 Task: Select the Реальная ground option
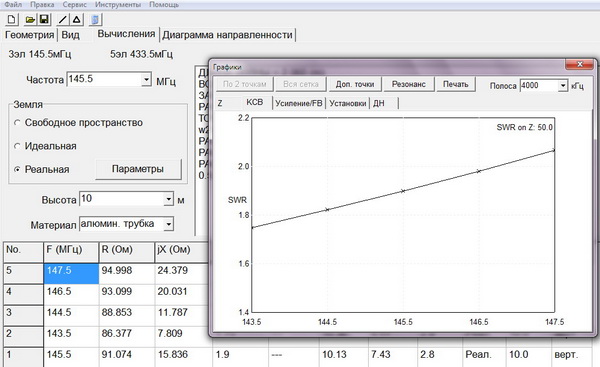17,170
